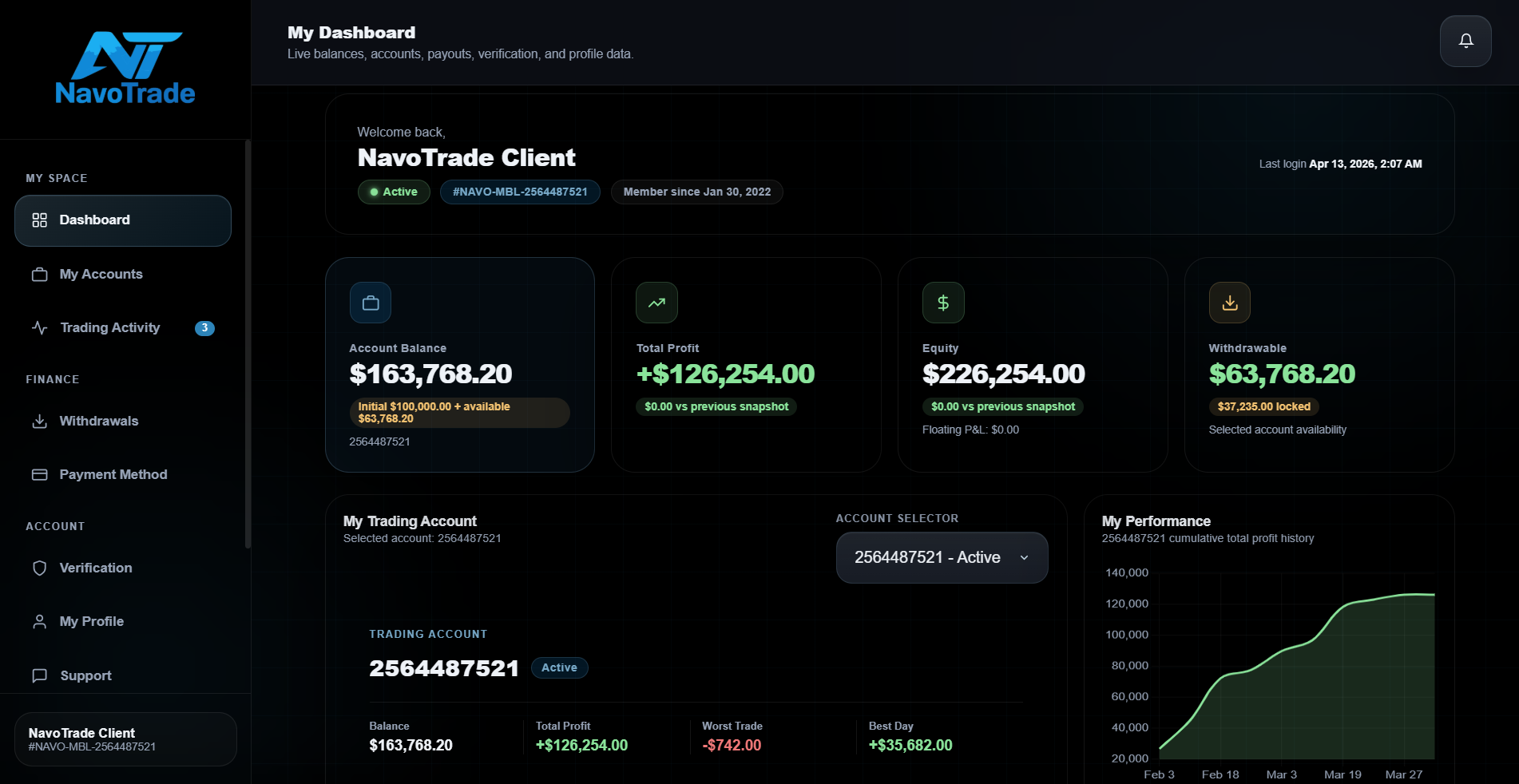Click the NavoTrade Client user card in sidebar
The height and width of the screenshot is (784, 1519).
pyautogui.click(x=125, y=739)
